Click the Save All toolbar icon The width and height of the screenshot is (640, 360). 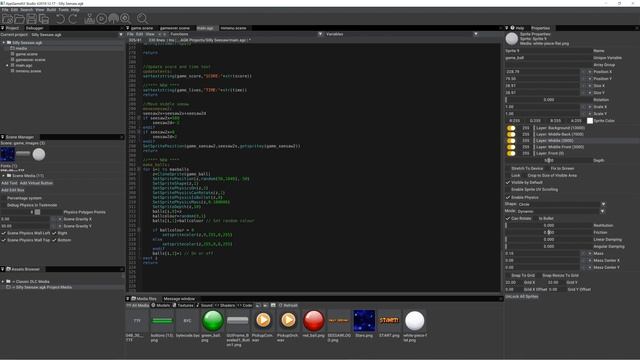point(43,18)
